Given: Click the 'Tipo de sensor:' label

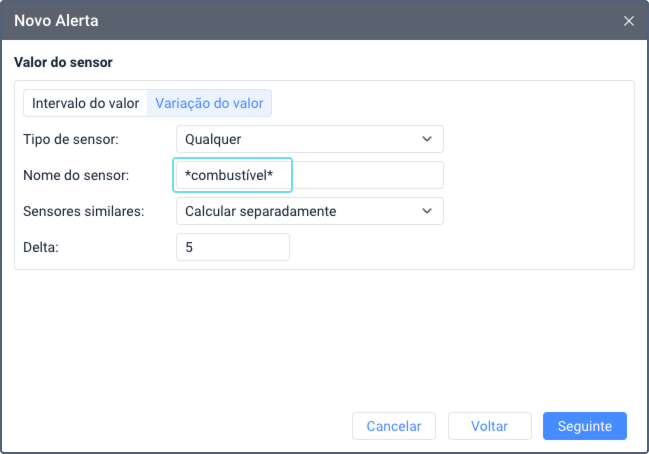Looking at the screenshot, I should pyautogui.click(x=70, y=139).
